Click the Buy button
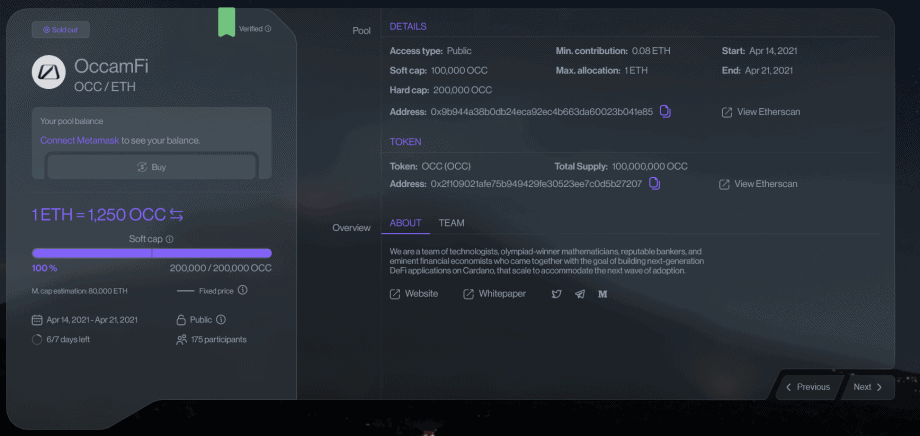920x436 pixels. point(151,167)
